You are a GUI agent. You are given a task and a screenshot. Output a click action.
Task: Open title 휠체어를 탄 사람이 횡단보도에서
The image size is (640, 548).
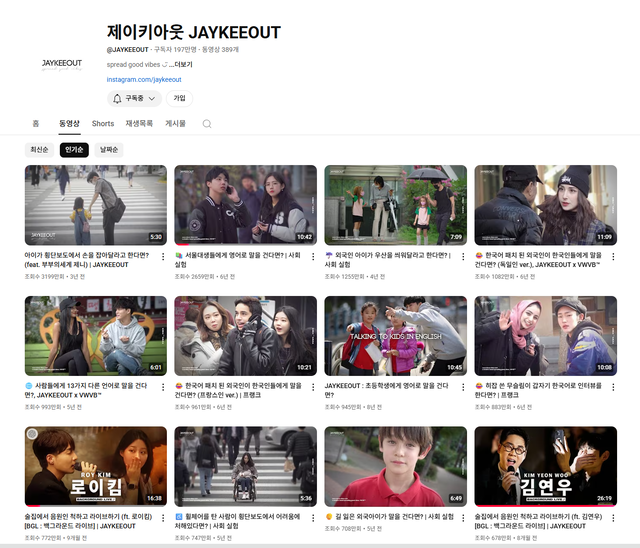coord(237,521)
